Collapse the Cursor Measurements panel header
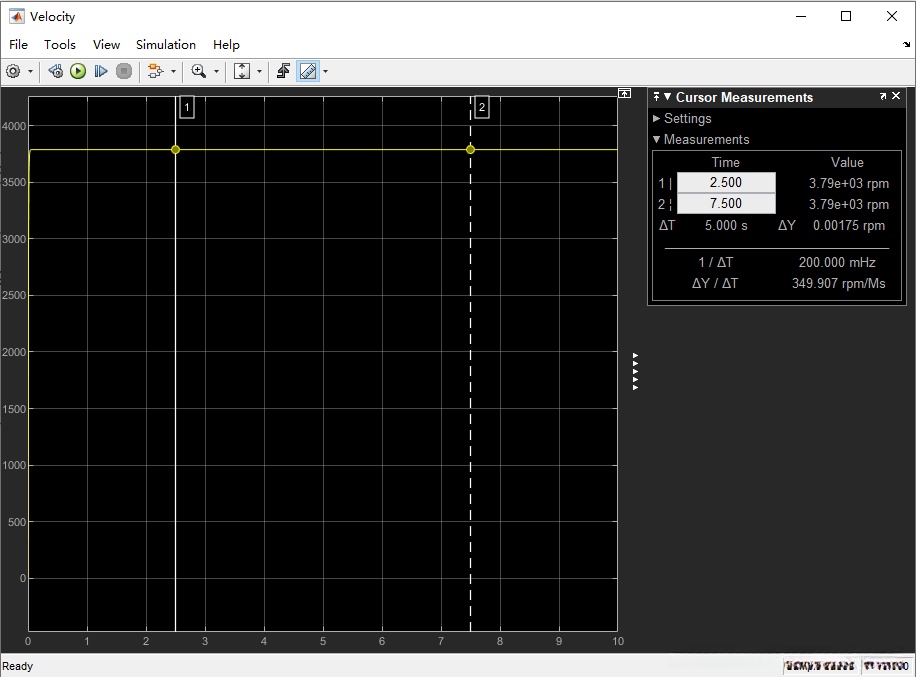The height and width of the screenshot is (677, 916). [x=668, y=97]
